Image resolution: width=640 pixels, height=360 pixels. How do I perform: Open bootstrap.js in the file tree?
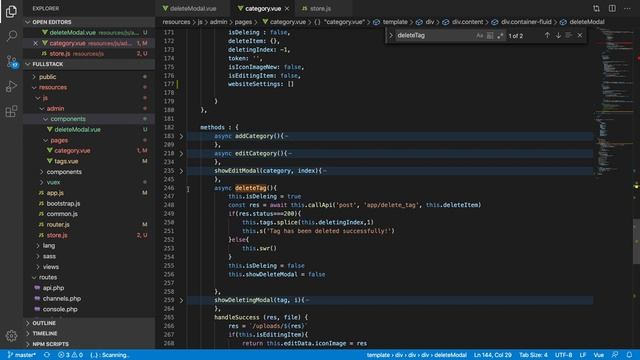tap(63, 203)
